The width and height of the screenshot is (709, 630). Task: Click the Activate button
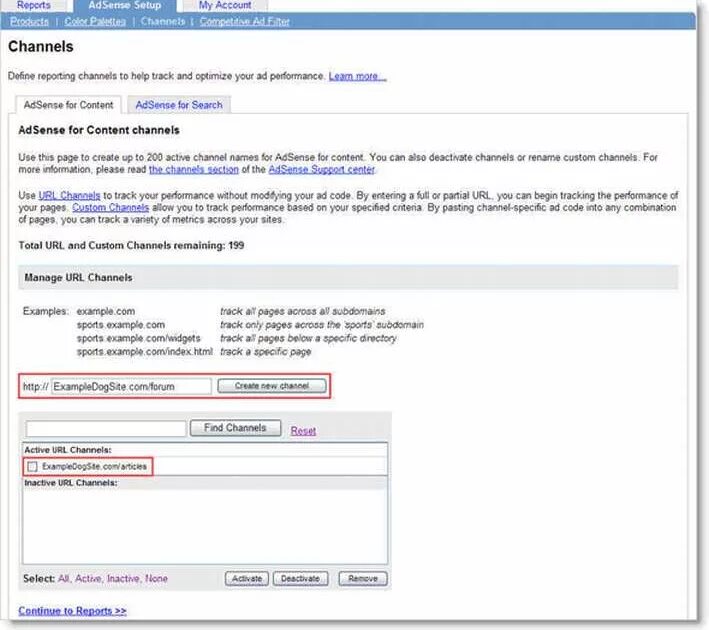[247, 579]
